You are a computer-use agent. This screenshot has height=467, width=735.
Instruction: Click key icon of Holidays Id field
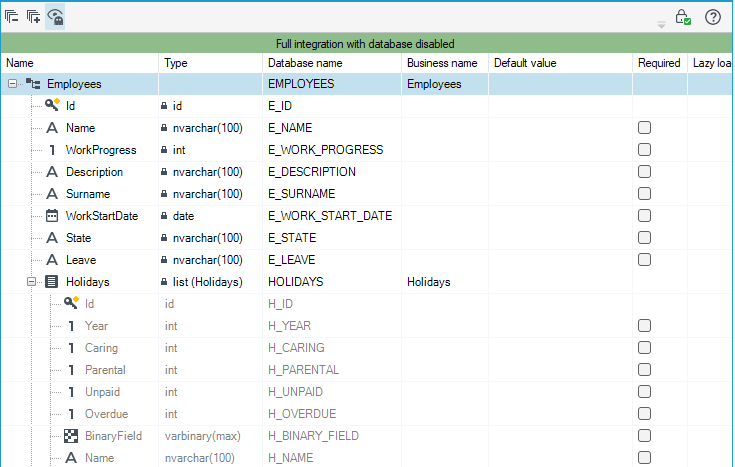(x=71, y=303)
